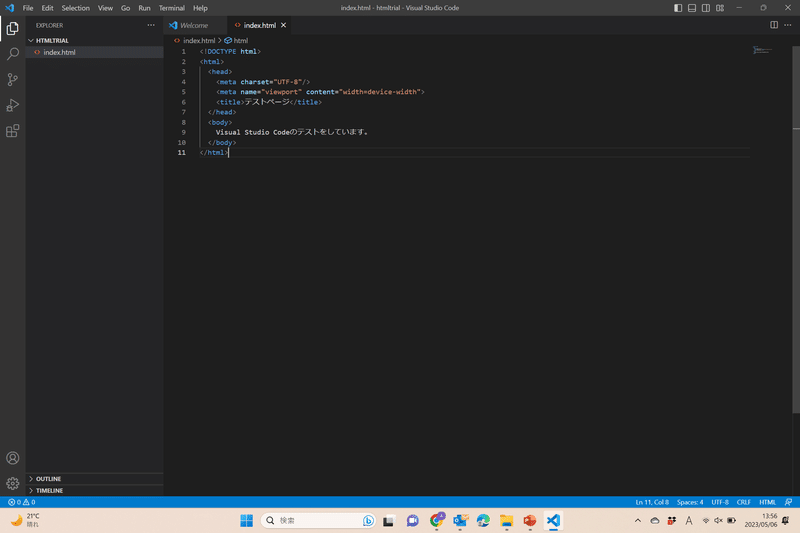This screenshot has width=800, height=533.
Task: Click the html element in the breadcrumb
Action: pyautogui.click(x=240, y=40)
